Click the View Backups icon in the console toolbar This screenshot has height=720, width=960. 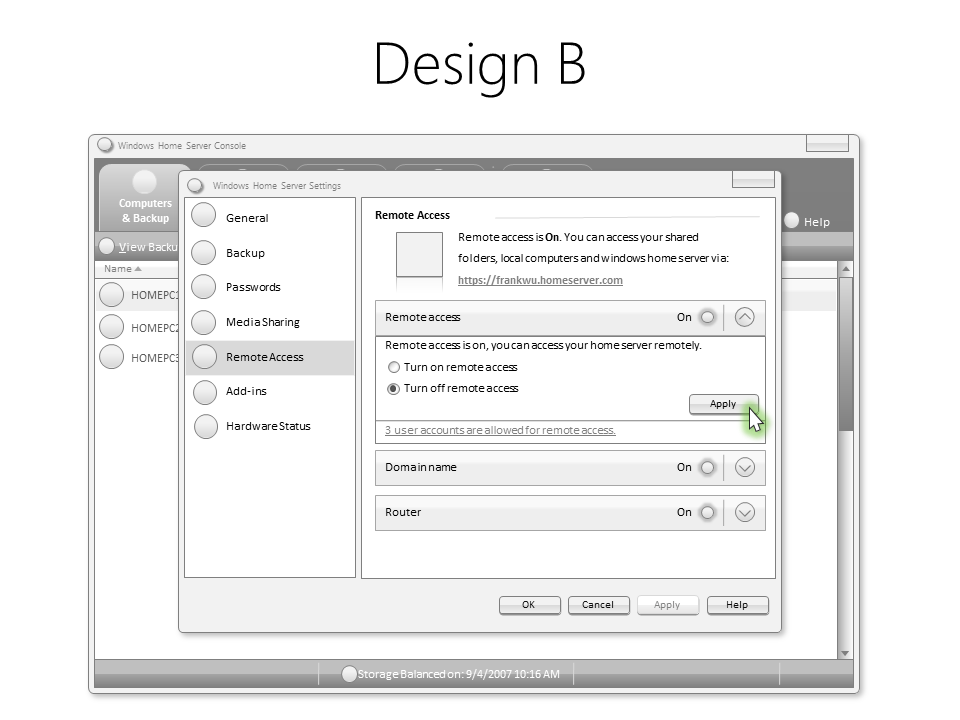coord(107,246)
